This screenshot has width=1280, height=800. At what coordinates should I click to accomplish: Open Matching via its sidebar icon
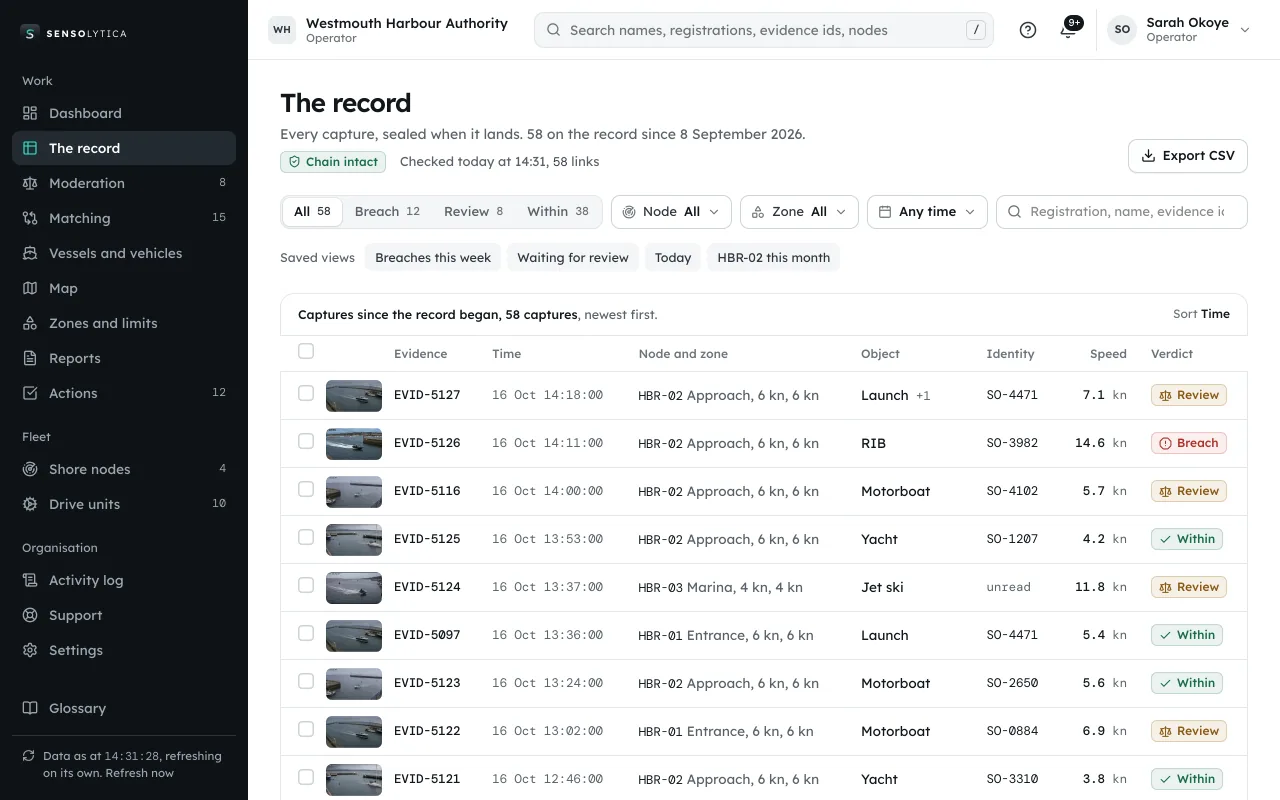pos(30,218)
